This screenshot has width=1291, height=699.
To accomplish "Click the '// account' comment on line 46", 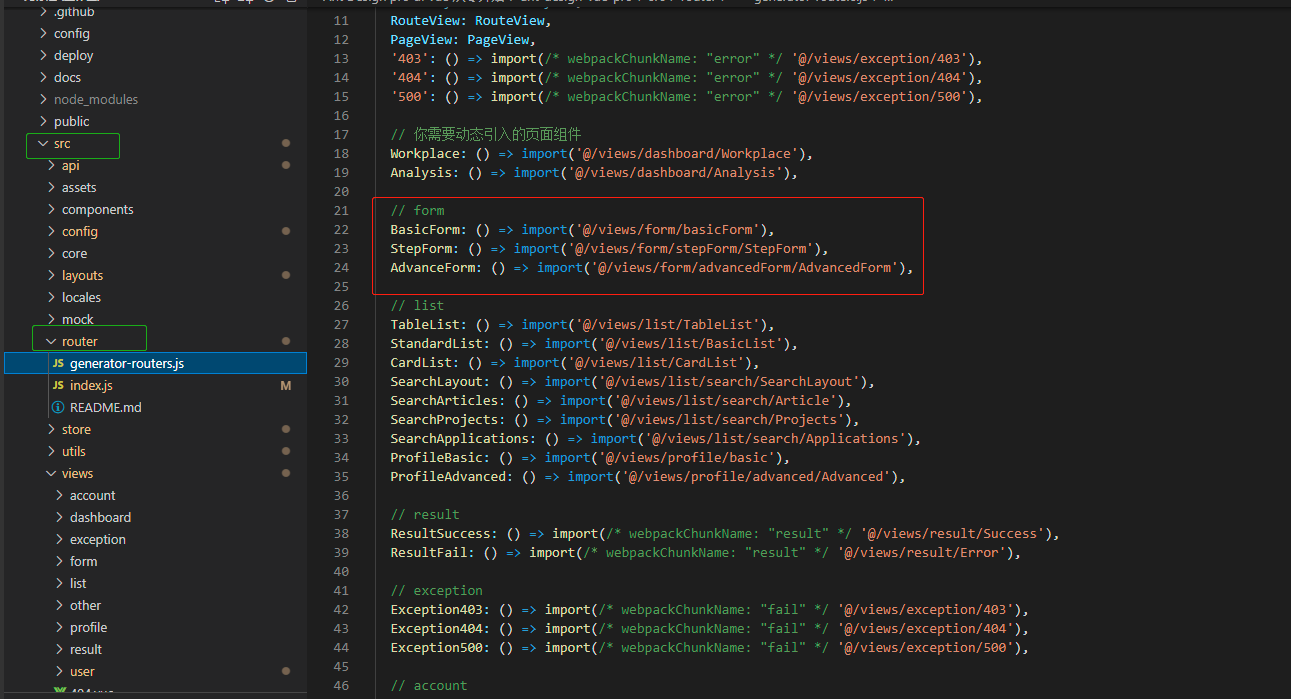I will point(429,685).
